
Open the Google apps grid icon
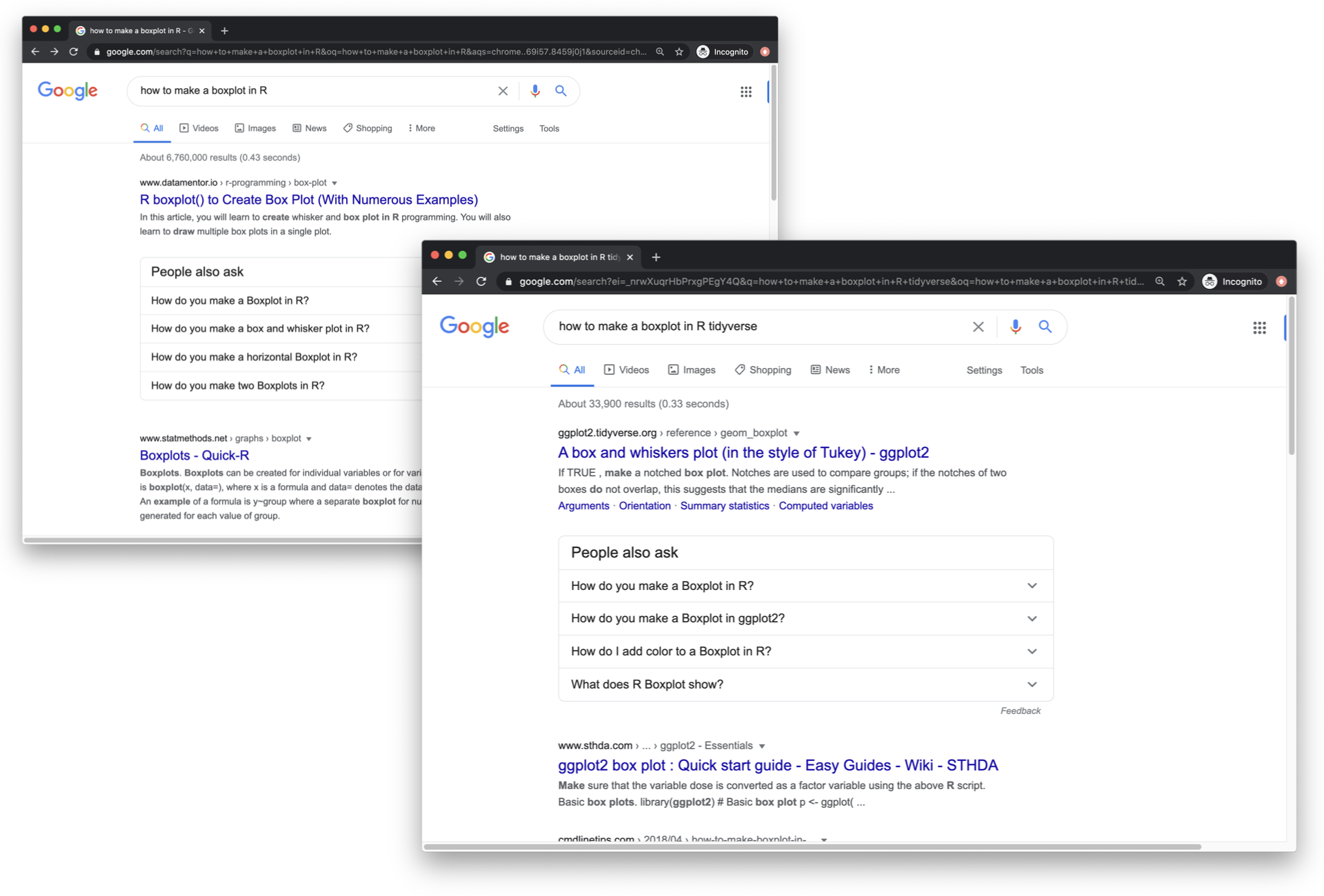tap(1260, 328)
